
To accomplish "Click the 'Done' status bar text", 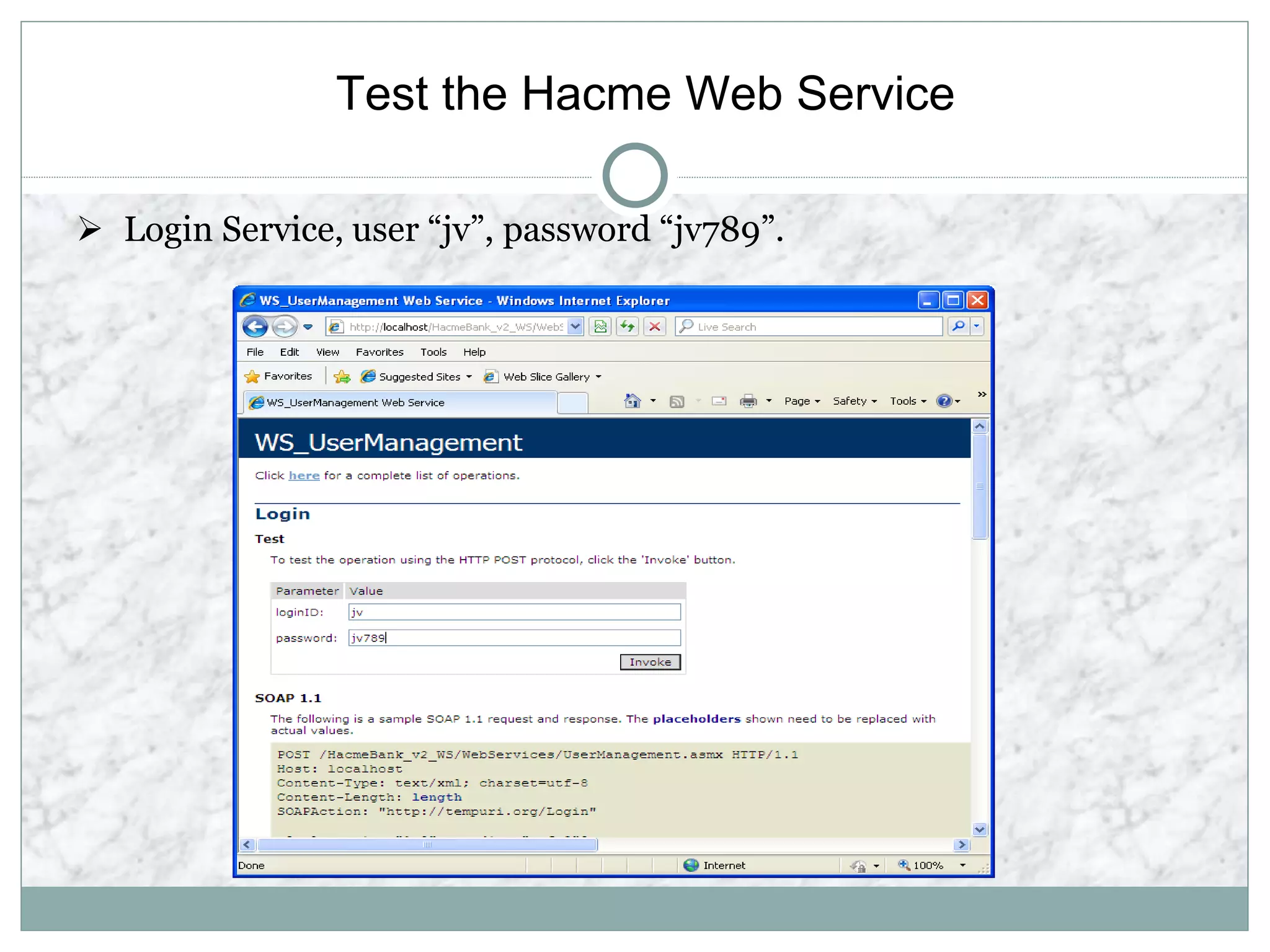I will [x=251, y=865].
